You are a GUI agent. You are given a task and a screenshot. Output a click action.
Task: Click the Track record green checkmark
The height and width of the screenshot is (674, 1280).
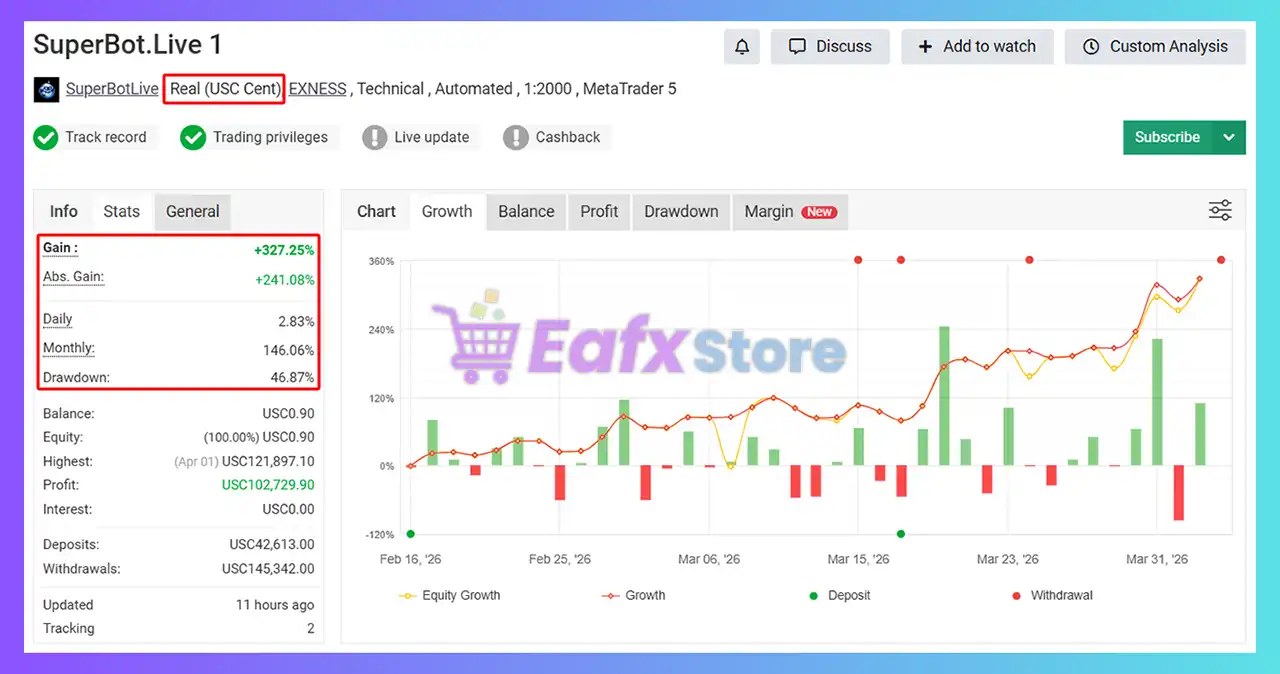[46, 137]
